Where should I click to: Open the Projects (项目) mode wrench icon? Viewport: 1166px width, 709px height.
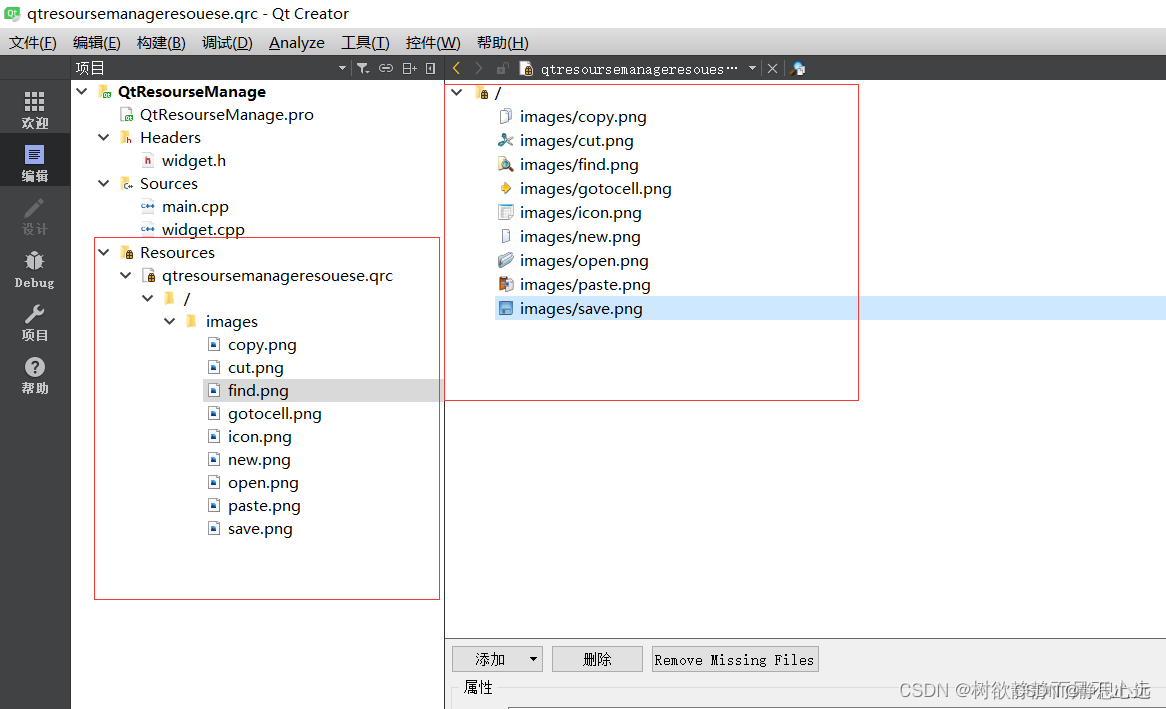(x=34, y=322)
